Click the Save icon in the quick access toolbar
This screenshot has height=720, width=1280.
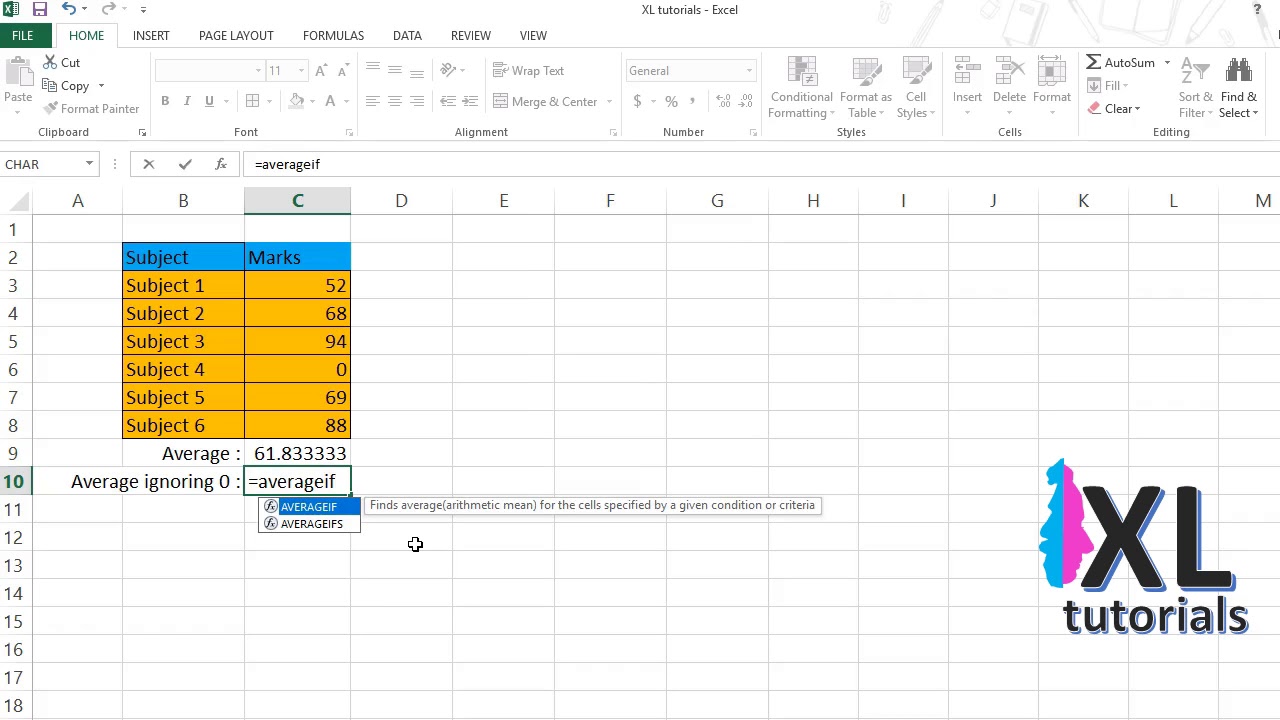pos(40,10)
